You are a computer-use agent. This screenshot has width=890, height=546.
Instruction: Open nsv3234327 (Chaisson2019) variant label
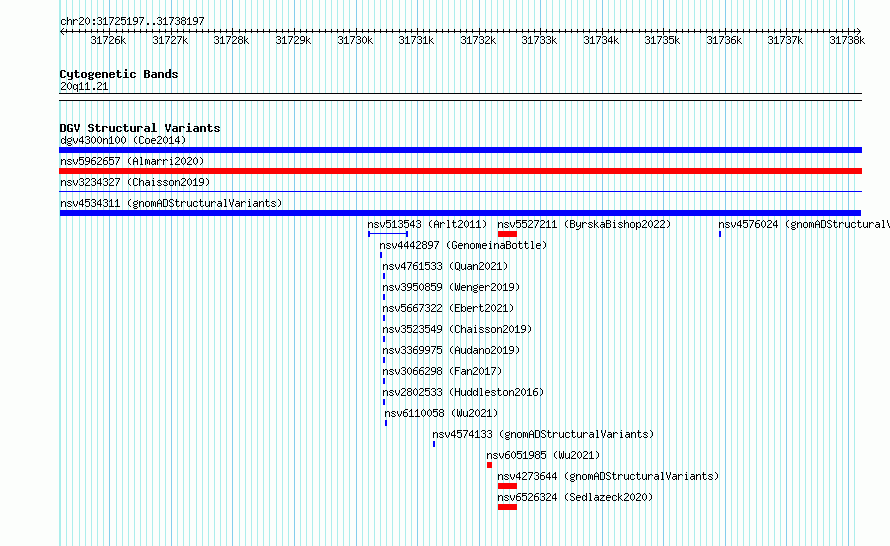coord(135,182)
